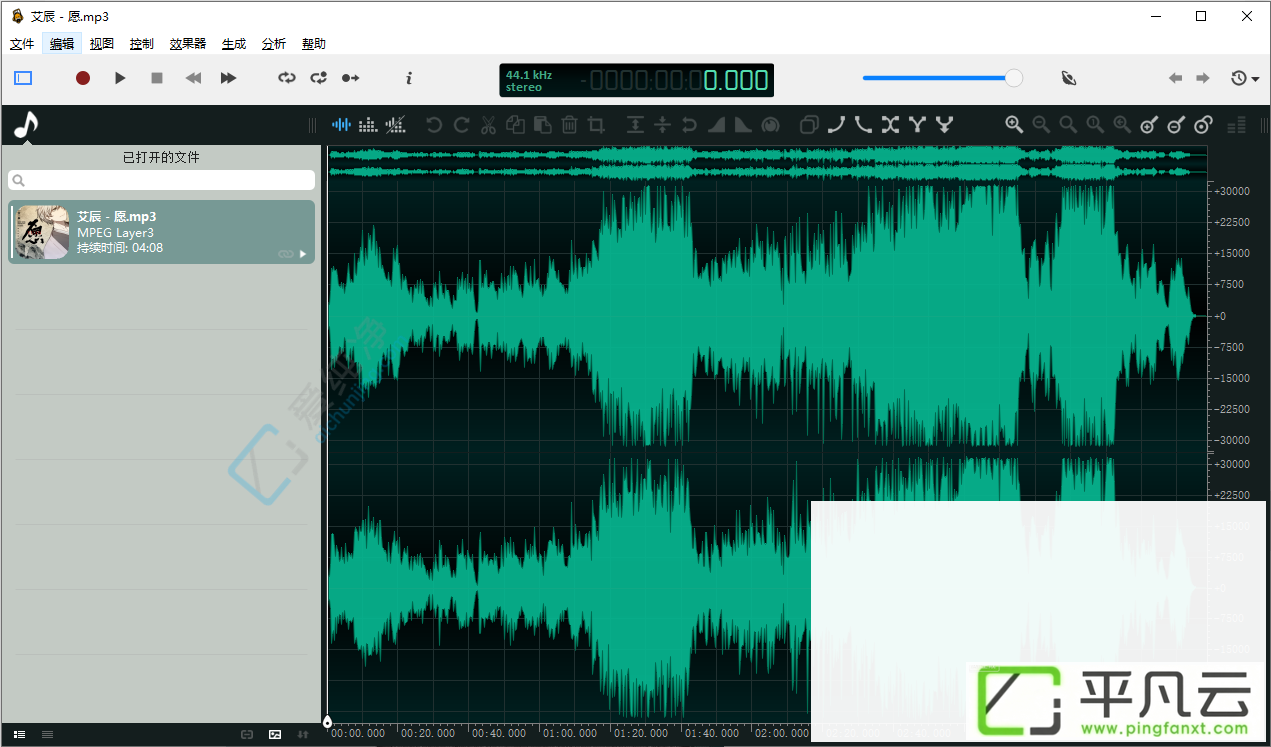Play the audio file

pyautogui.click(x=120, y=78)
